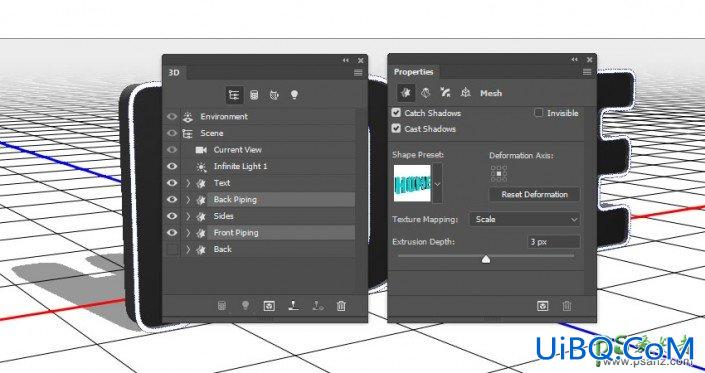
Task: Click the Infinite Light 1 sun icon
Action: (x=201, y=167)
